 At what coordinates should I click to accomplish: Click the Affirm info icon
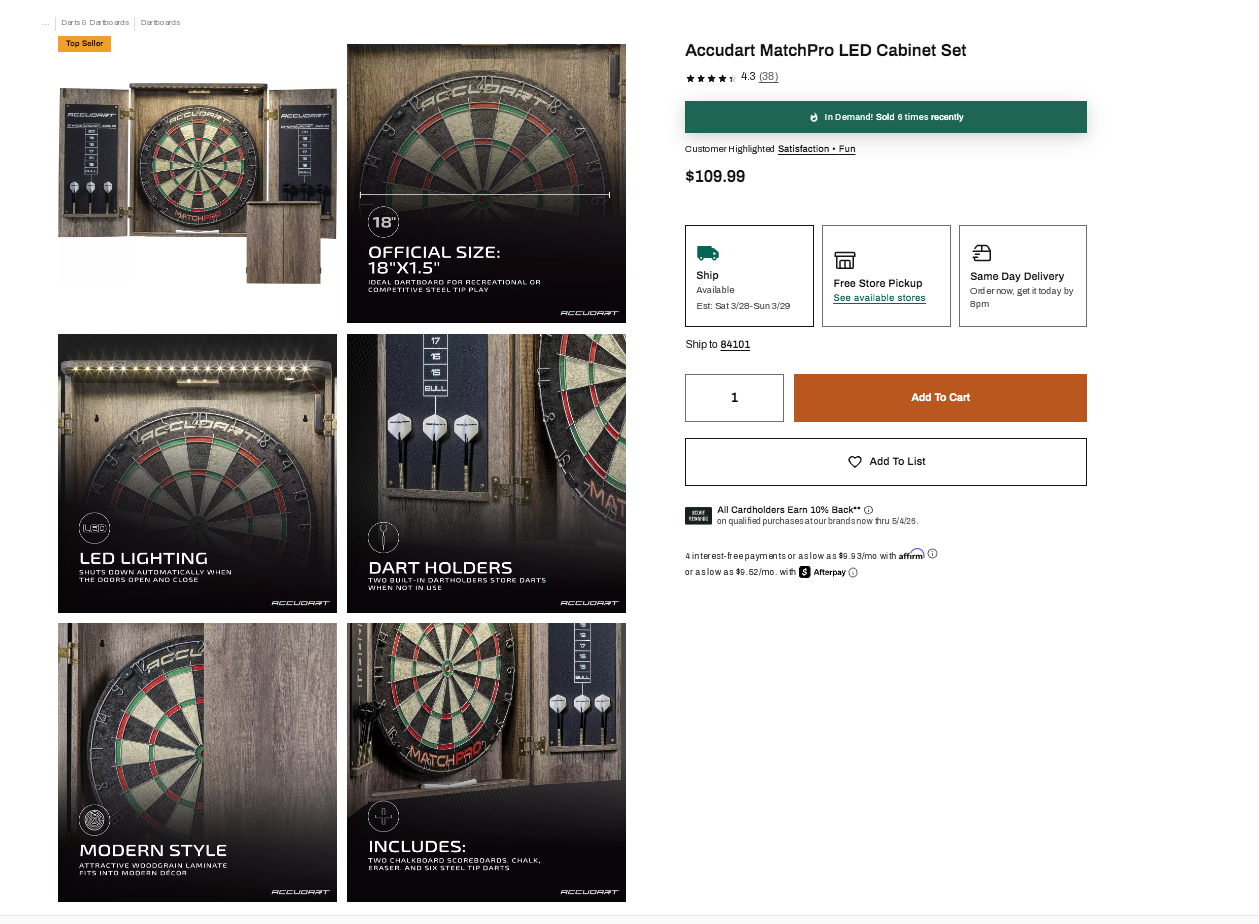pyautogui.click(x=933, y=553)
